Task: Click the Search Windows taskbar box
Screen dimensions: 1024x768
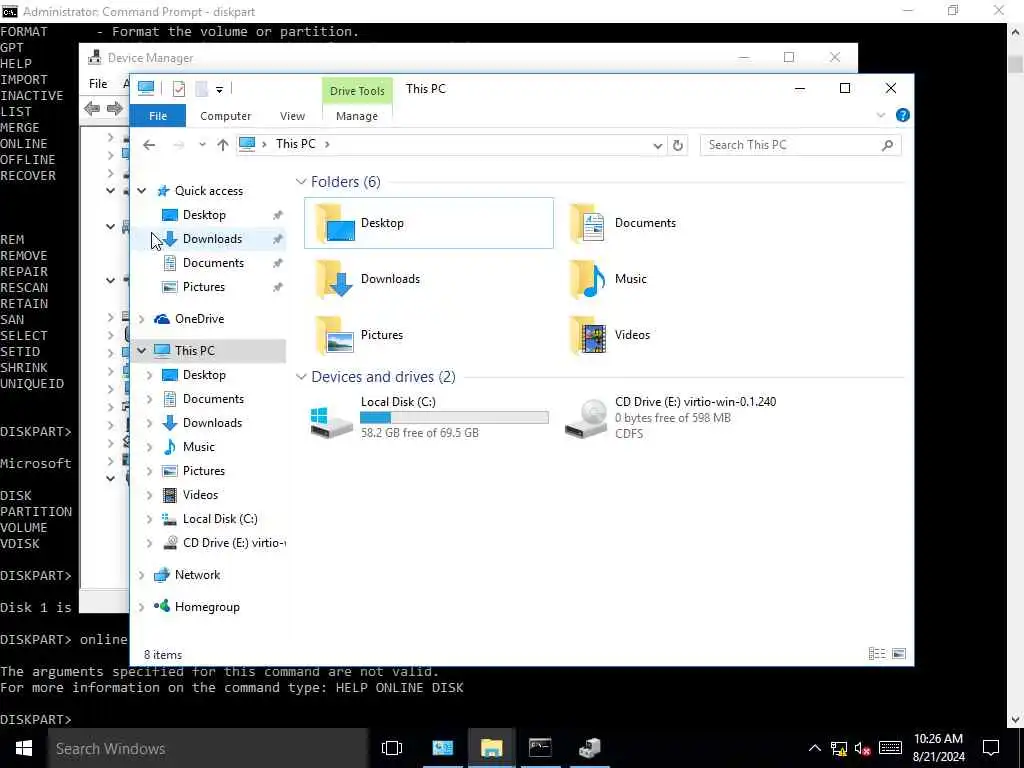Action: point(208,748)
